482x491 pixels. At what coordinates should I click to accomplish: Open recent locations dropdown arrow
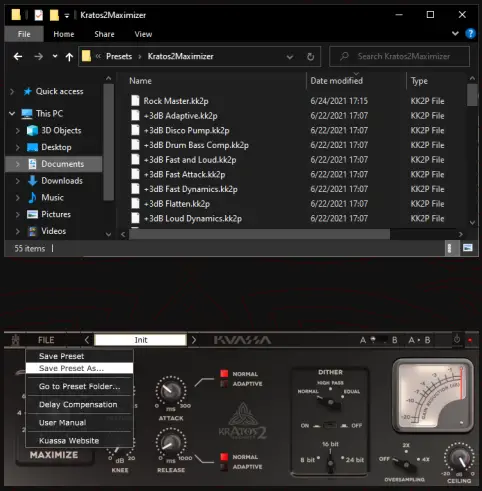55,56
